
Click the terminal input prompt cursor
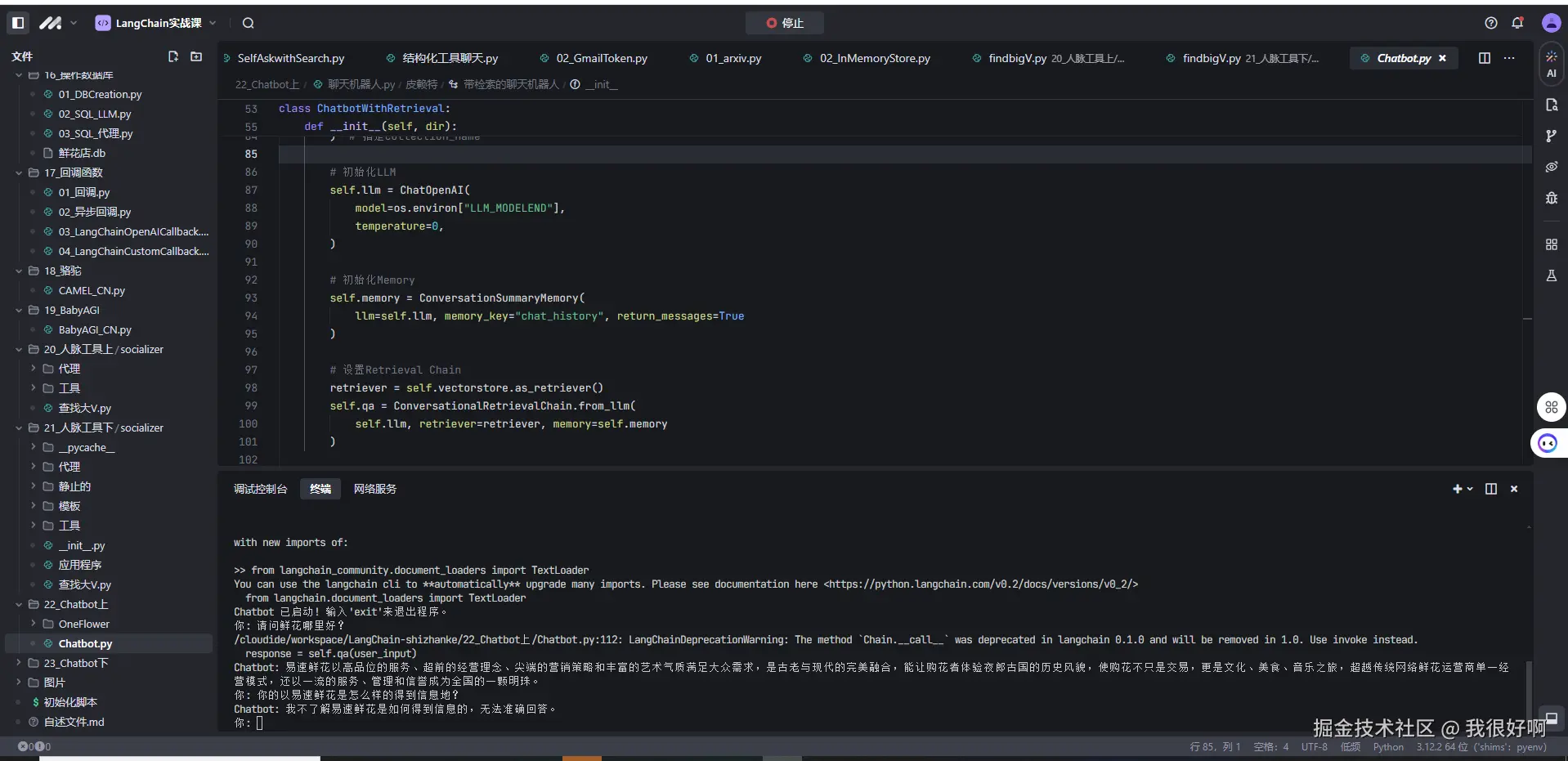259,723
